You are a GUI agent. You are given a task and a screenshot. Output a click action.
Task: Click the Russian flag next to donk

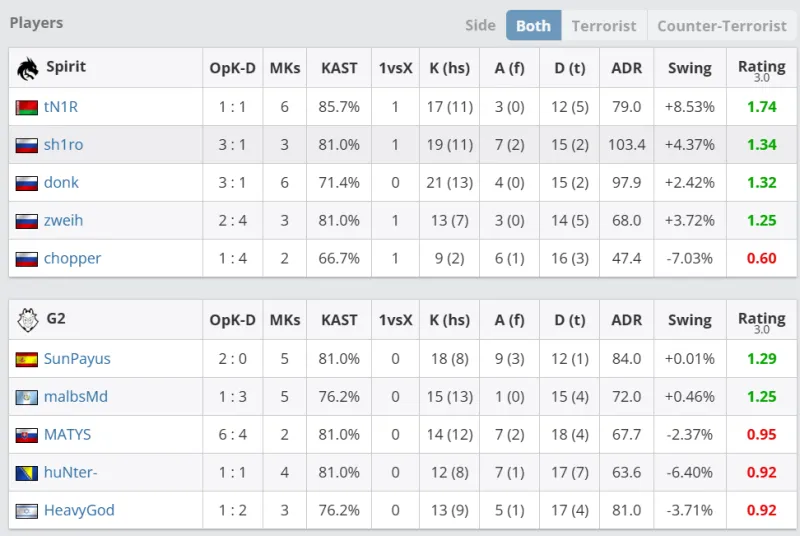pyautogui.click(x=26, y=183)
